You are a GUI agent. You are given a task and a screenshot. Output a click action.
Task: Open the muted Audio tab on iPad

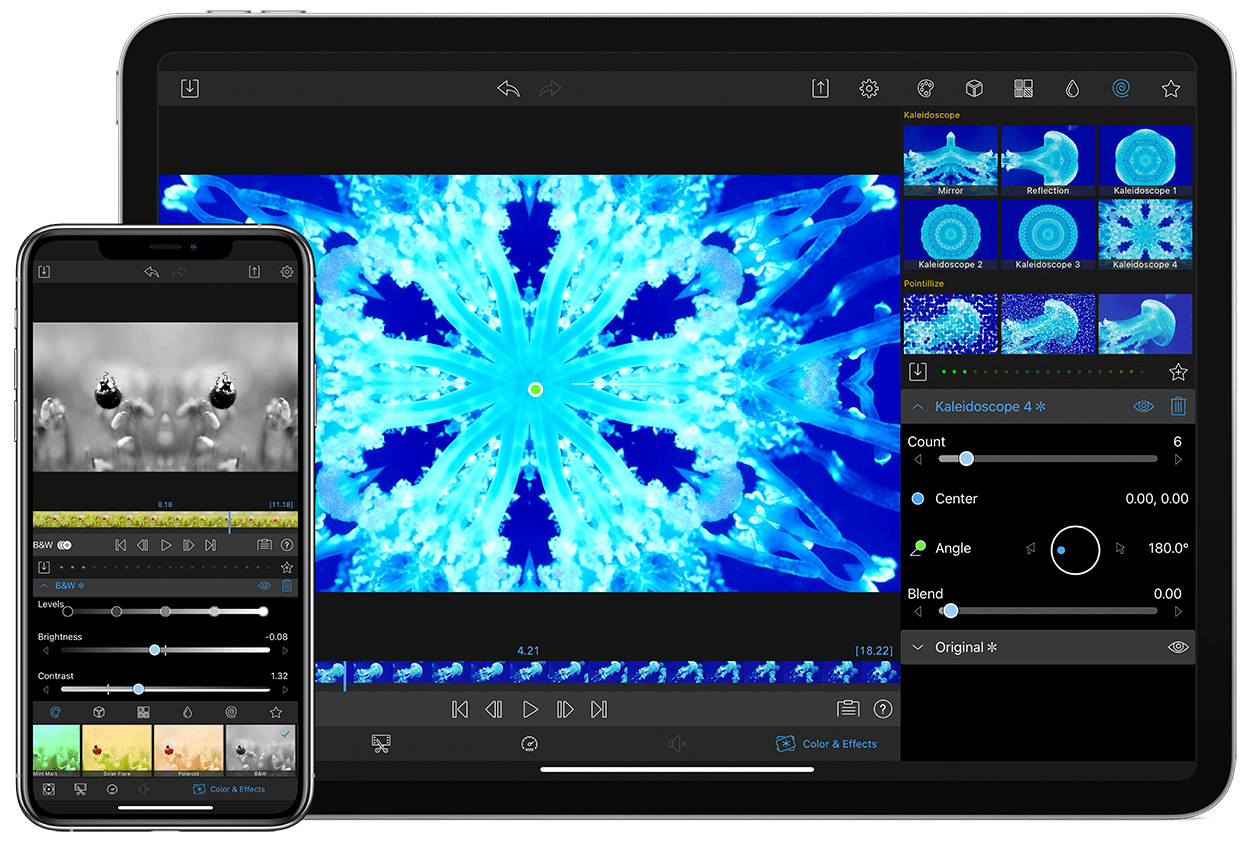click(x=677, y=743)
